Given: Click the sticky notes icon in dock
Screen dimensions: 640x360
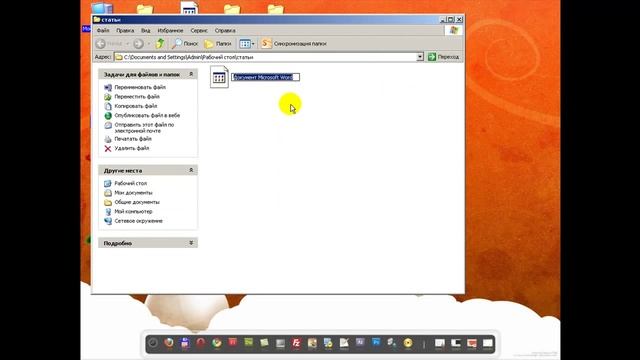Looking at the screenshot, I should click(264, 343).
